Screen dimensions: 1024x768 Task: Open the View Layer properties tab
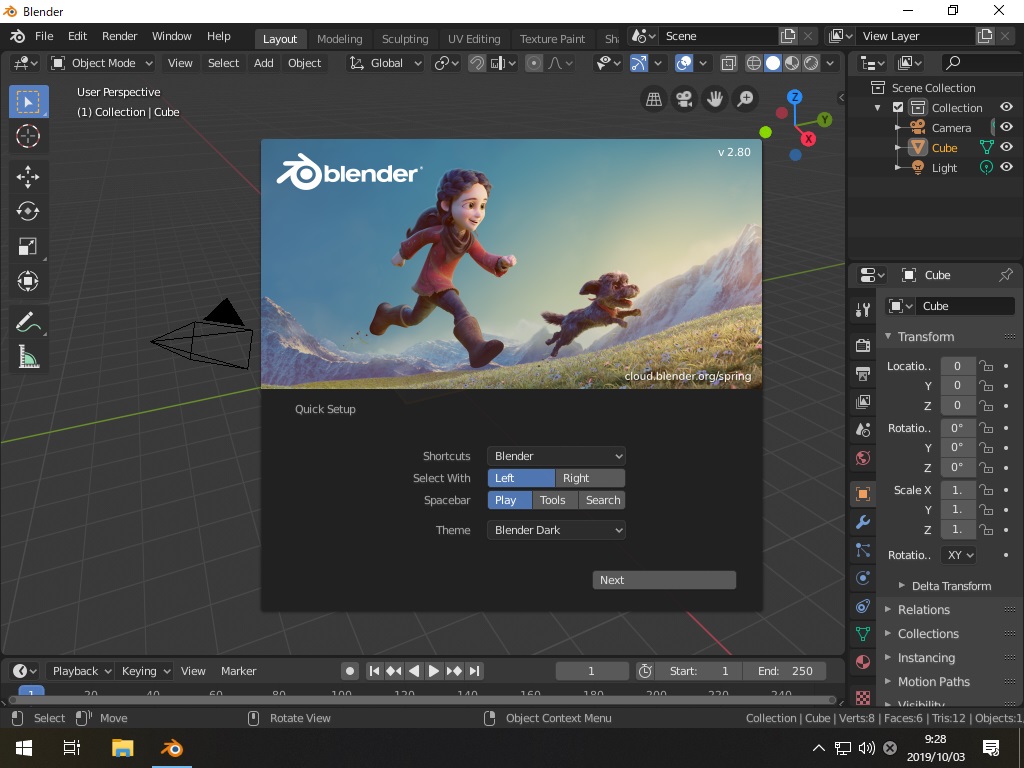(863, 402)
